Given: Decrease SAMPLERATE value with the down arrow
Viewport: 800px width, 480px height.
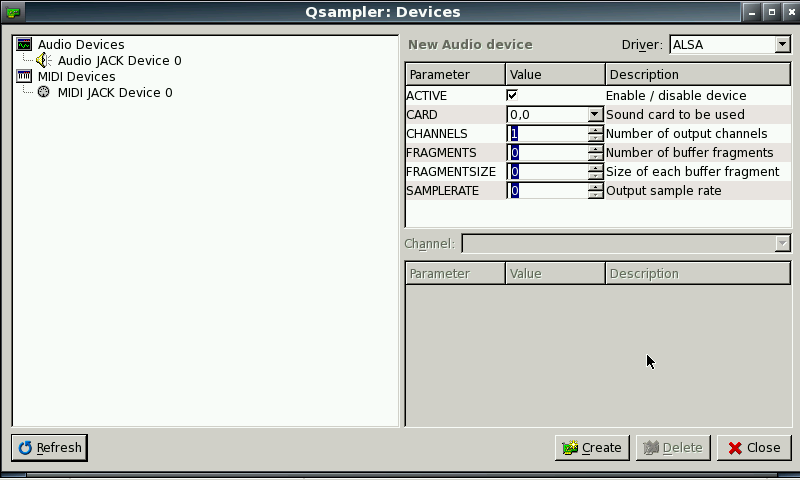Looking at the screenshot, I should 595,194.
